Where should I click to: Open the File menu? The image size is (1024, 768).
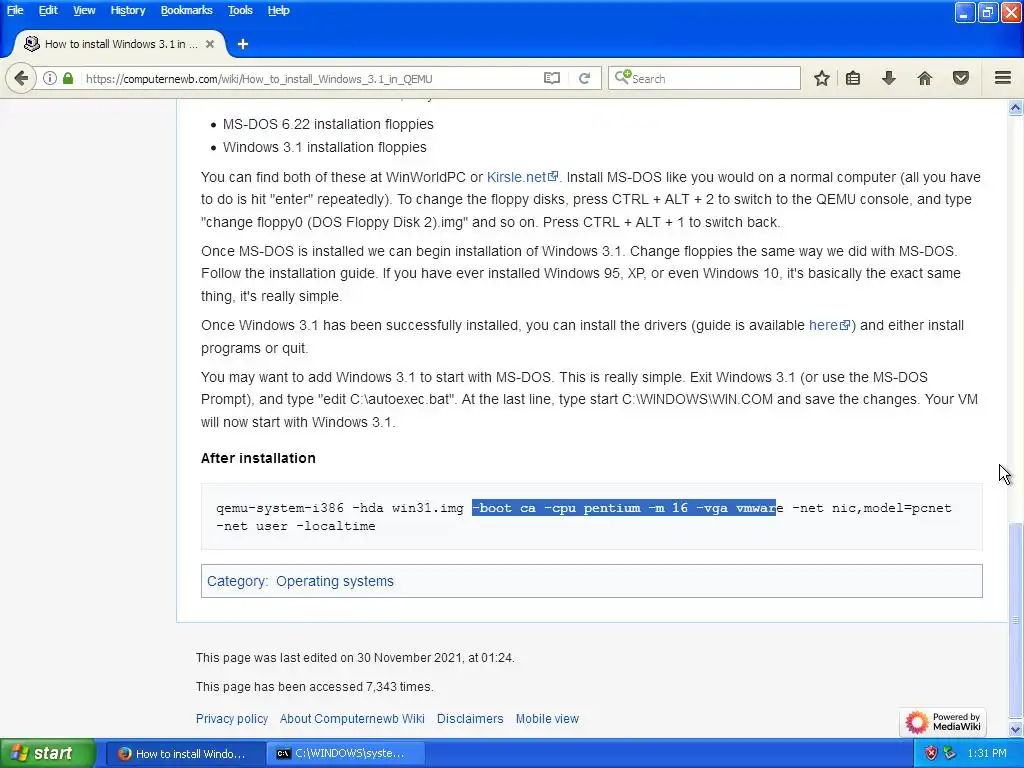coord(15,10)
